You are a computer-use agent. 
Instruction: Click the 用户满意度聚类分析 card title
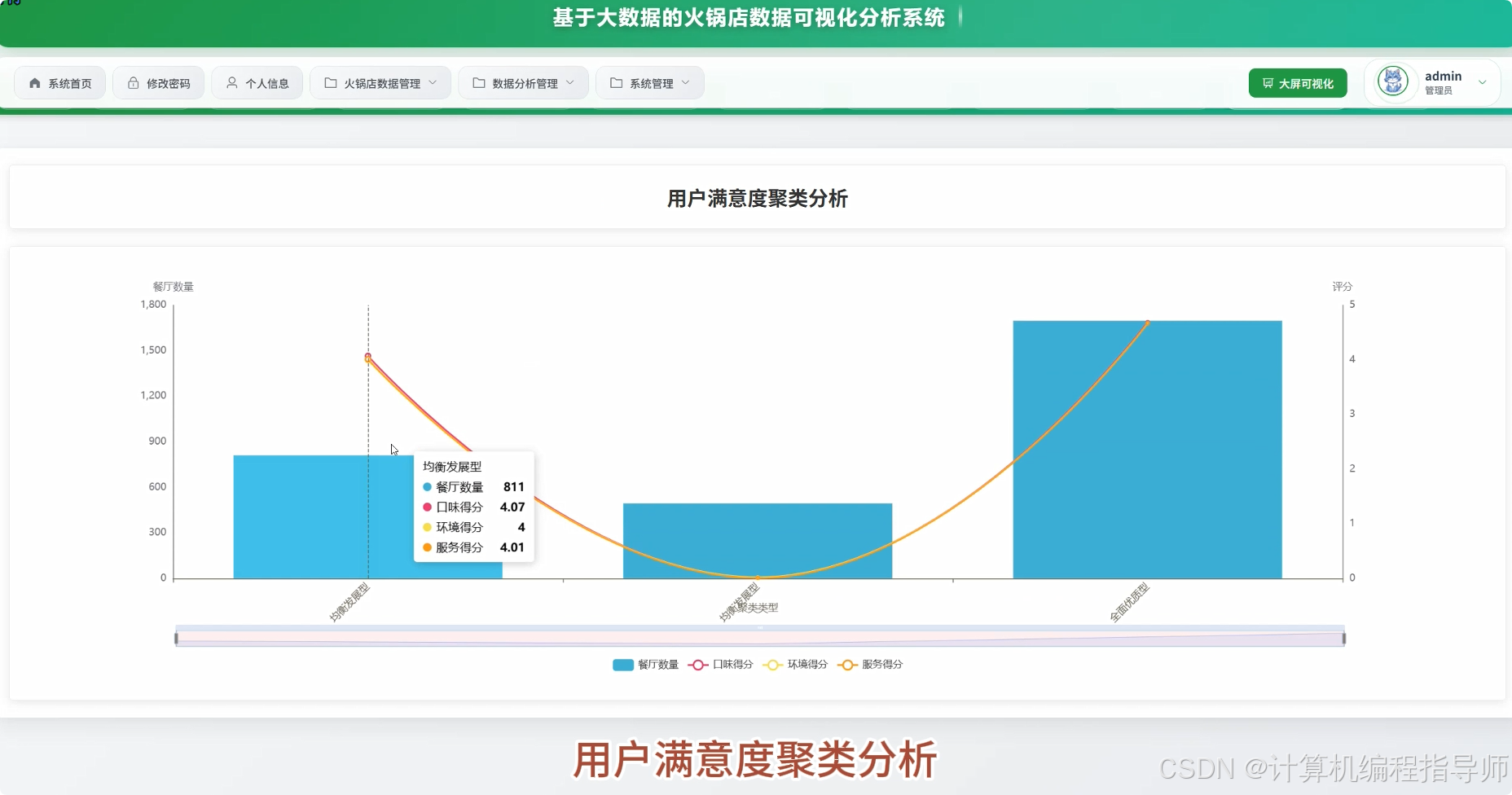758,199
